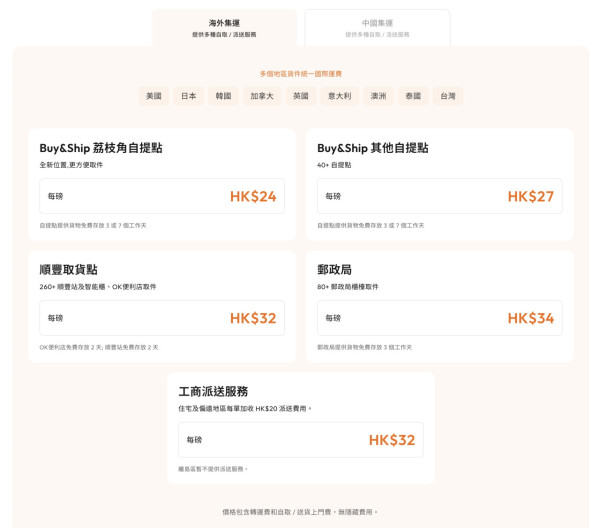The height and width of the screenshot is (528, 600).
Task: Choose the 意大利 region chip
Action: 339,96
